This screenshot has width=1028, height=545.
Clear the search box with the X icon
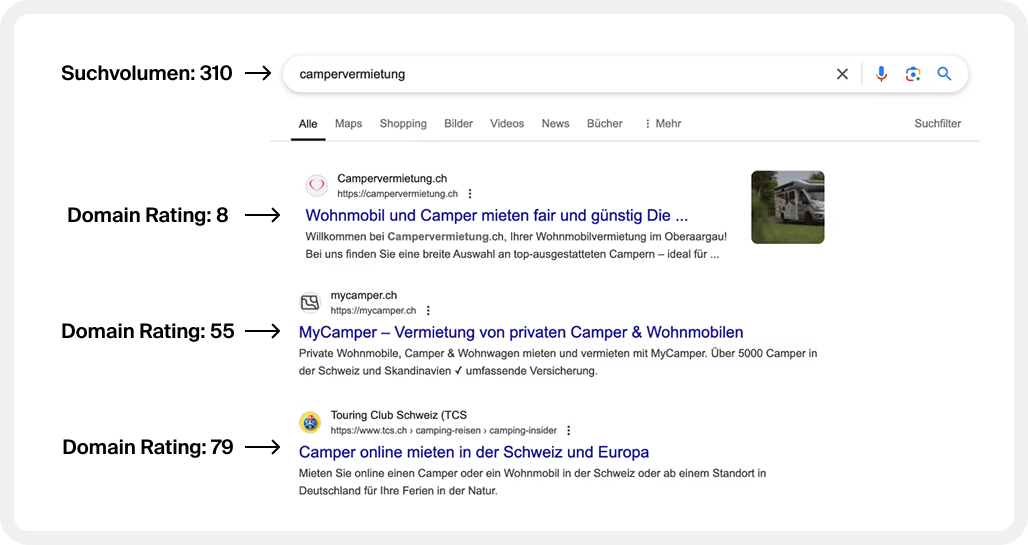click(x=842, y=74)
